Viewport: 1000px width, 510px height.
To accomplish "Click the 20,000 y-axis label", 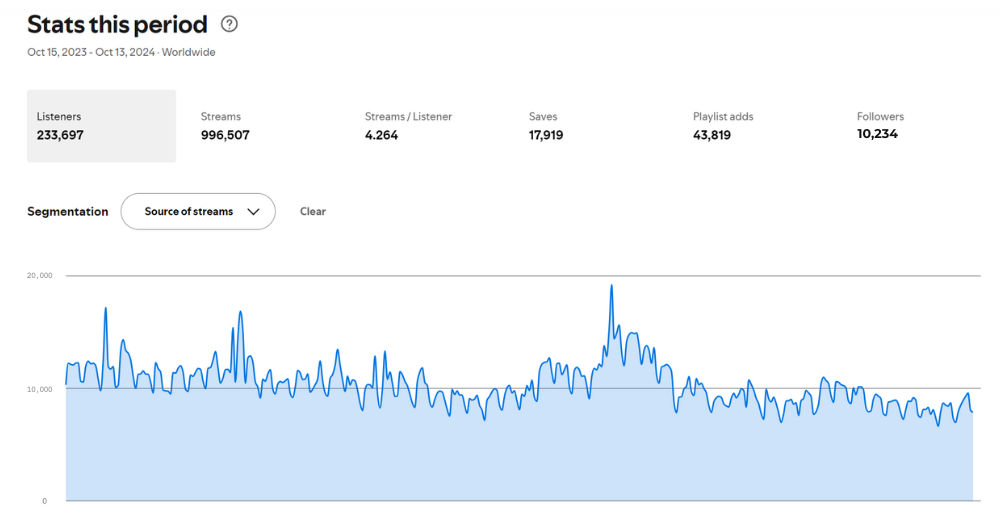I will pos(40,275).
